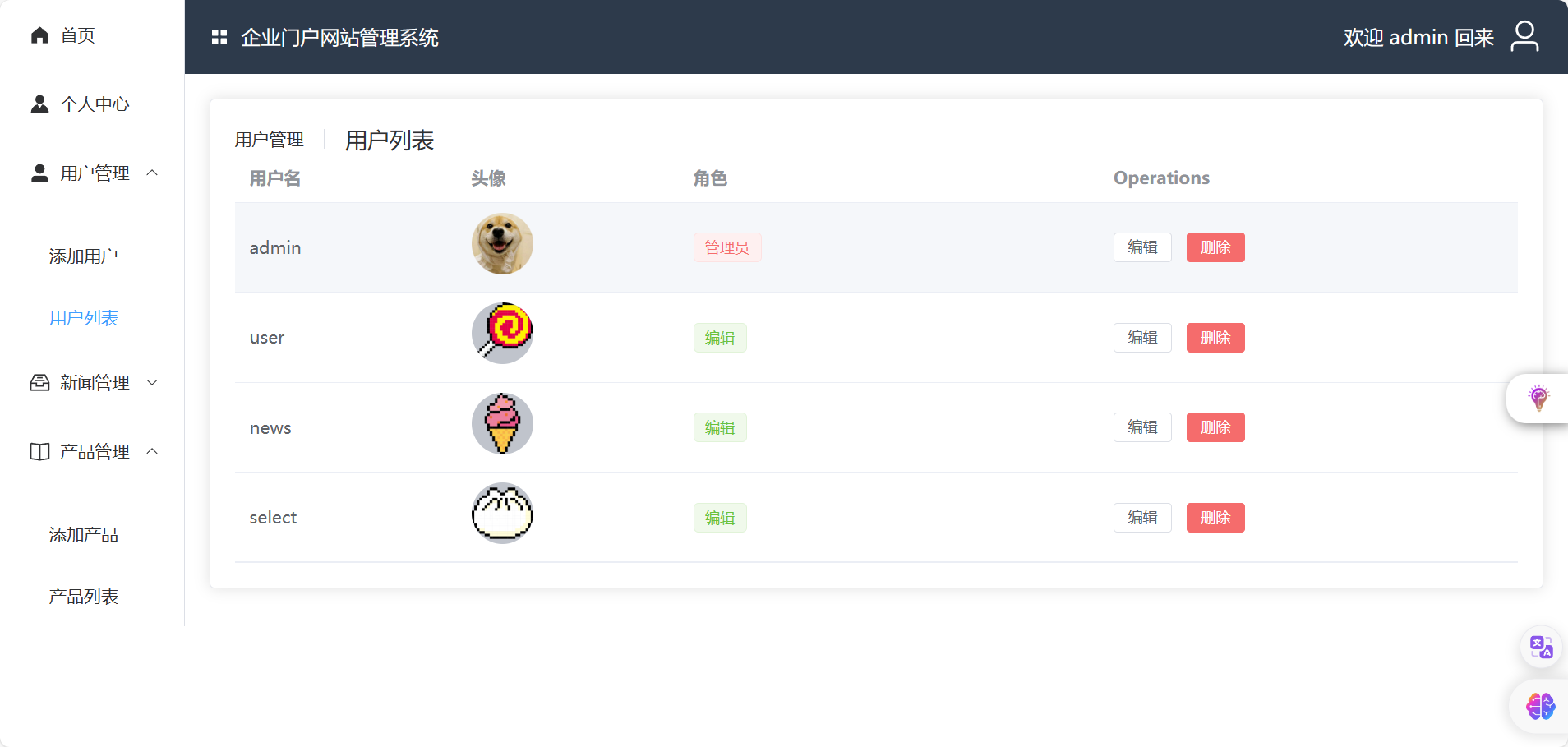Click the bun avatar of select
Viewport: 1568px width, 747px height.
coord(502,514)
